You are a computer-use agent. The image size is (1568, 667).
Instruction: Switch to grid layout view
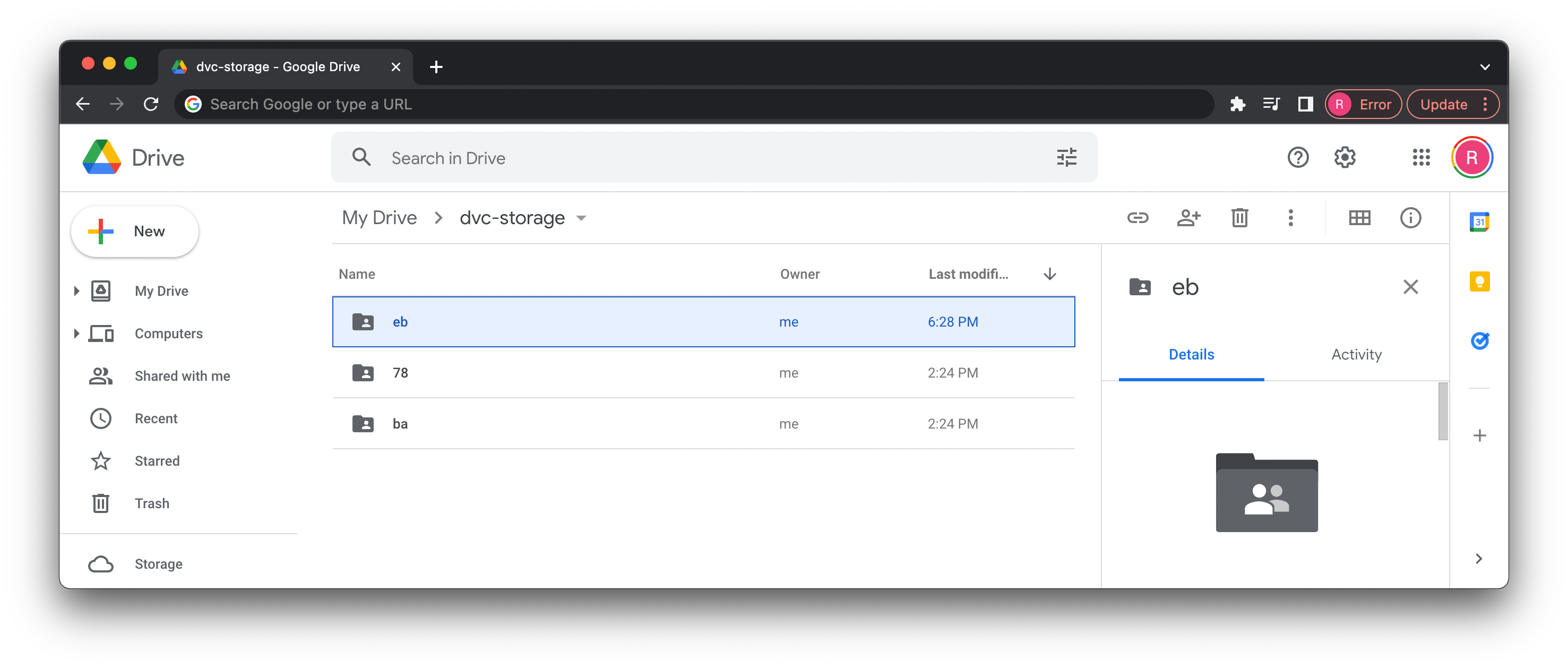[1359, 217]
